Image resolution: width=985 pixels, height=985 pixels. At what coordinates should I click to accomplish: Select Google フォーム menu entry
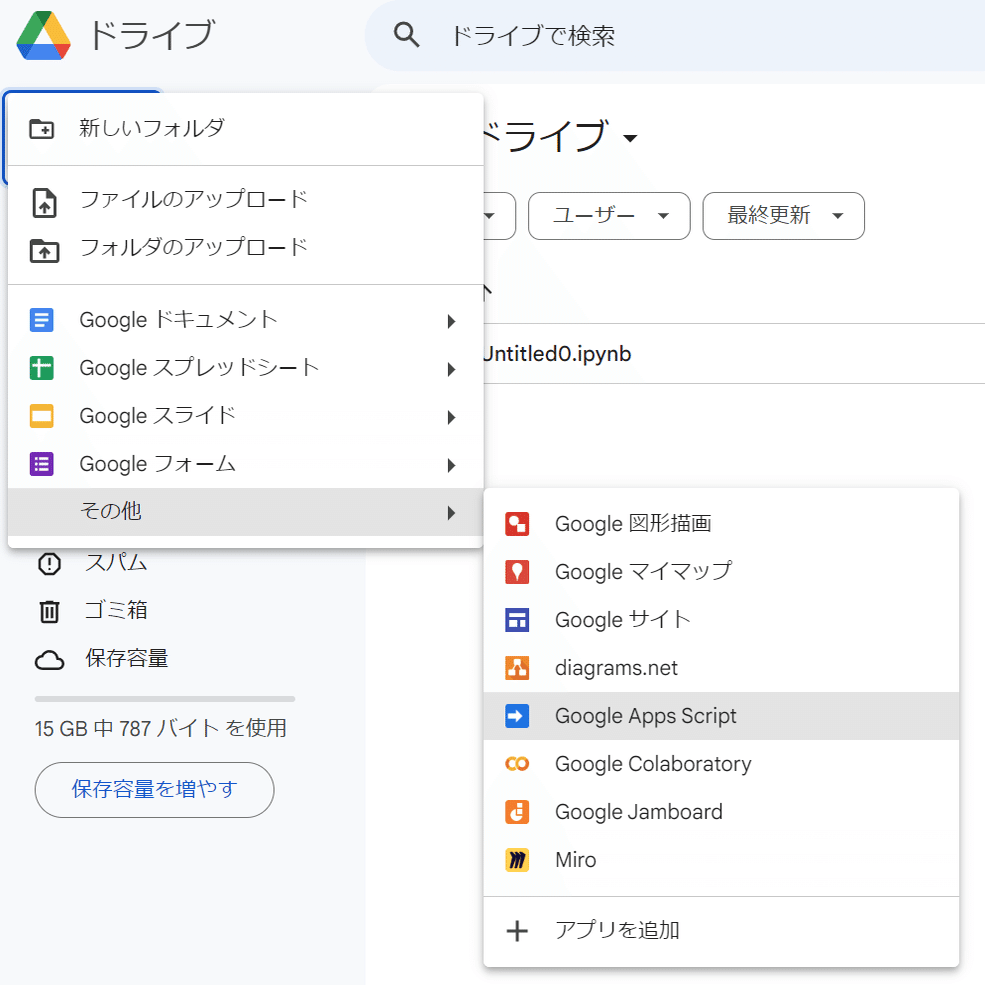tap(246, 464)
